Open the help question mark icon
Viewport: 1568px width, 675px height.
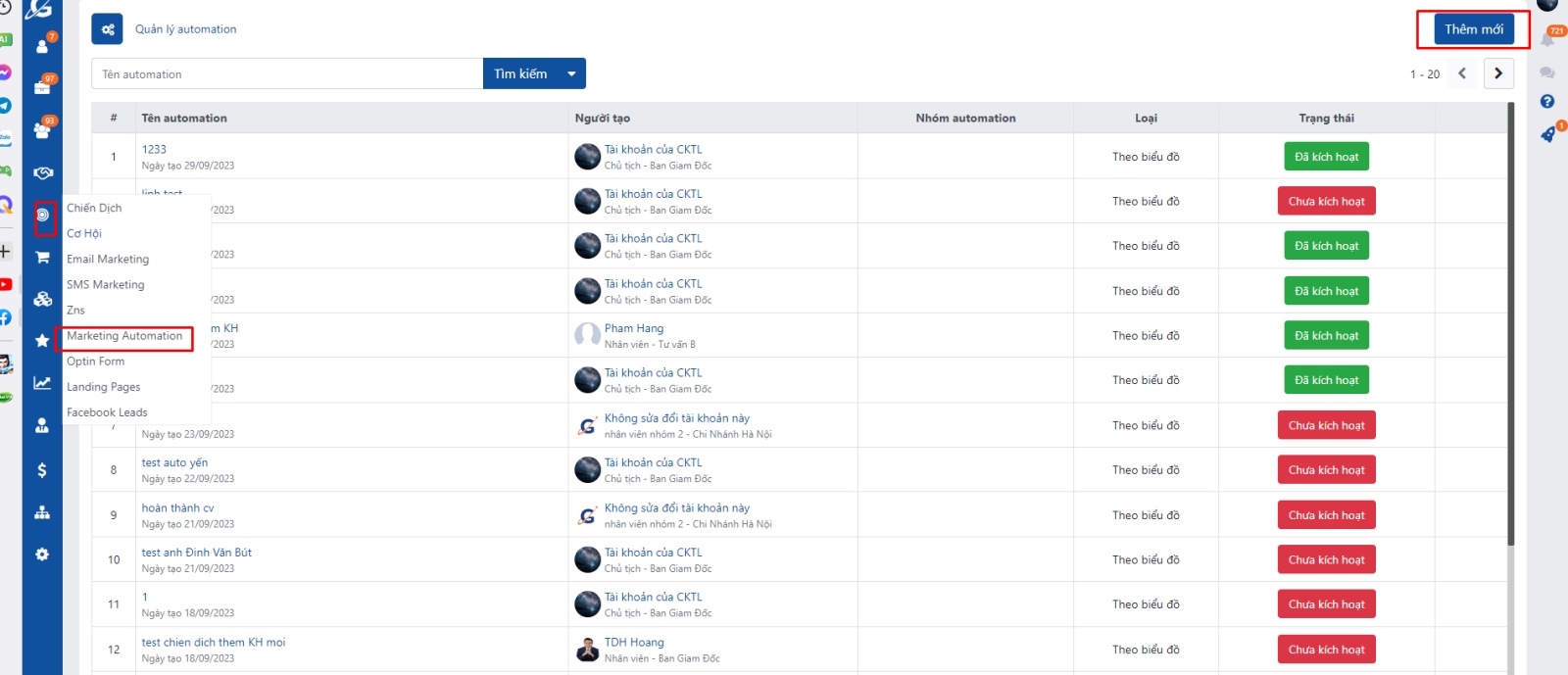pos(1547,101)
